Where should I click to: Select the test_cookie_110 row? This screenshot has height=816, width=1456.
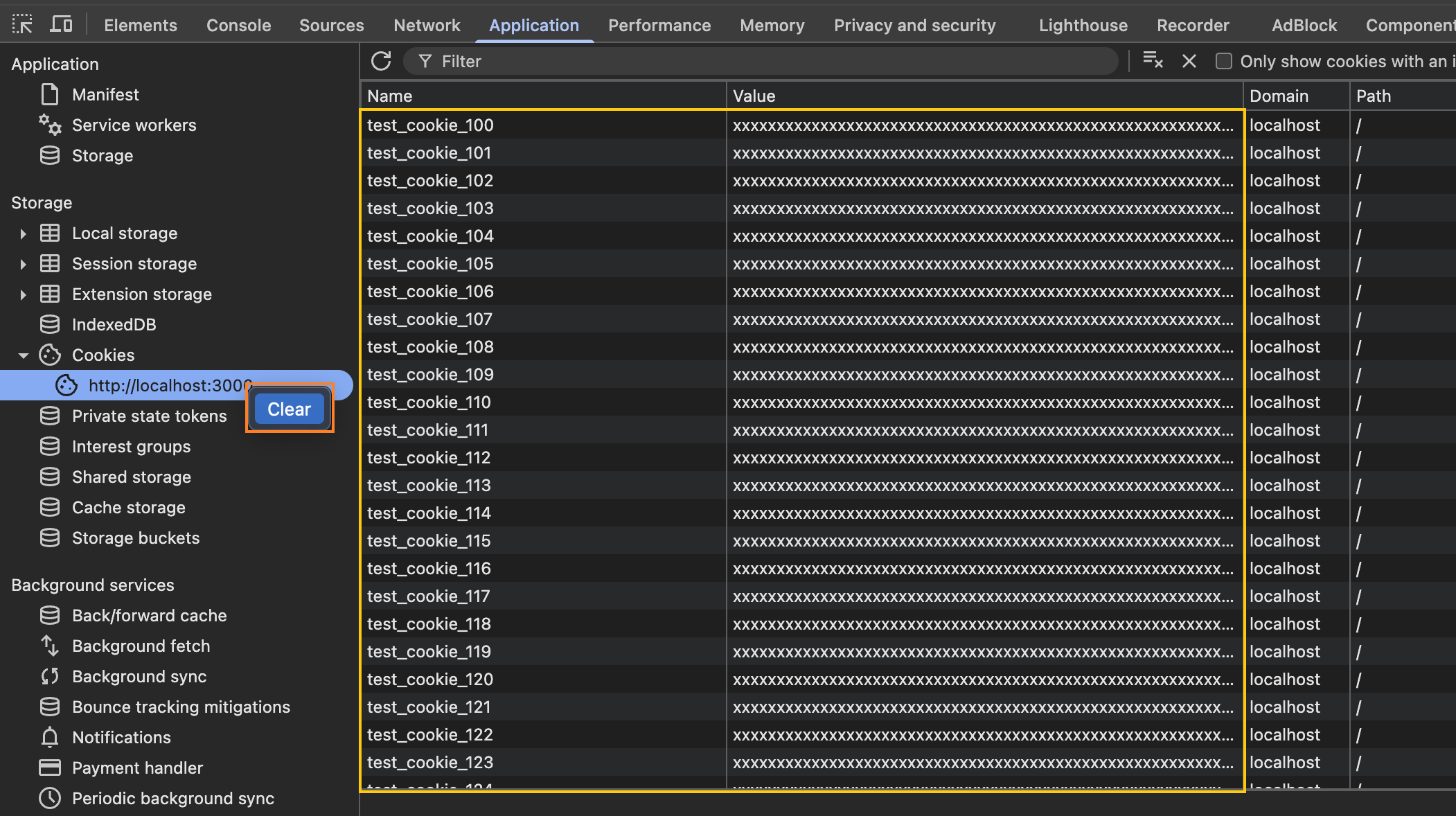pyautogui.click(x=907, y=402)
